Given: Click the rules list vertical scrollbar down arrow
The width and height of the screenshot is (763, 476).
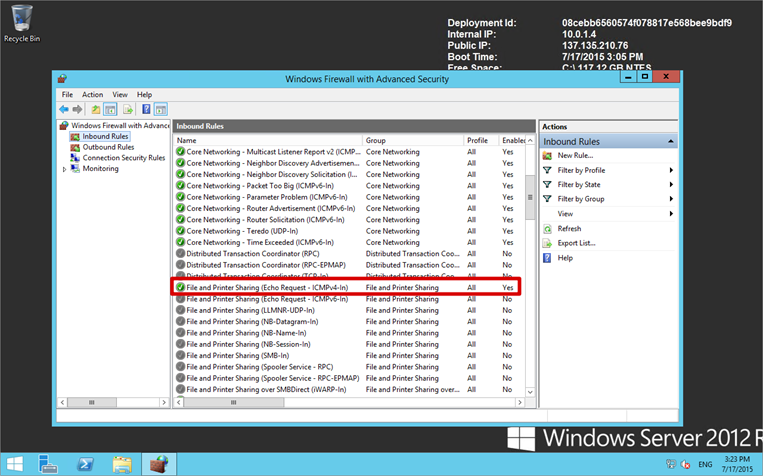Looking at the screenshot, I should click(x=530, y=392).
